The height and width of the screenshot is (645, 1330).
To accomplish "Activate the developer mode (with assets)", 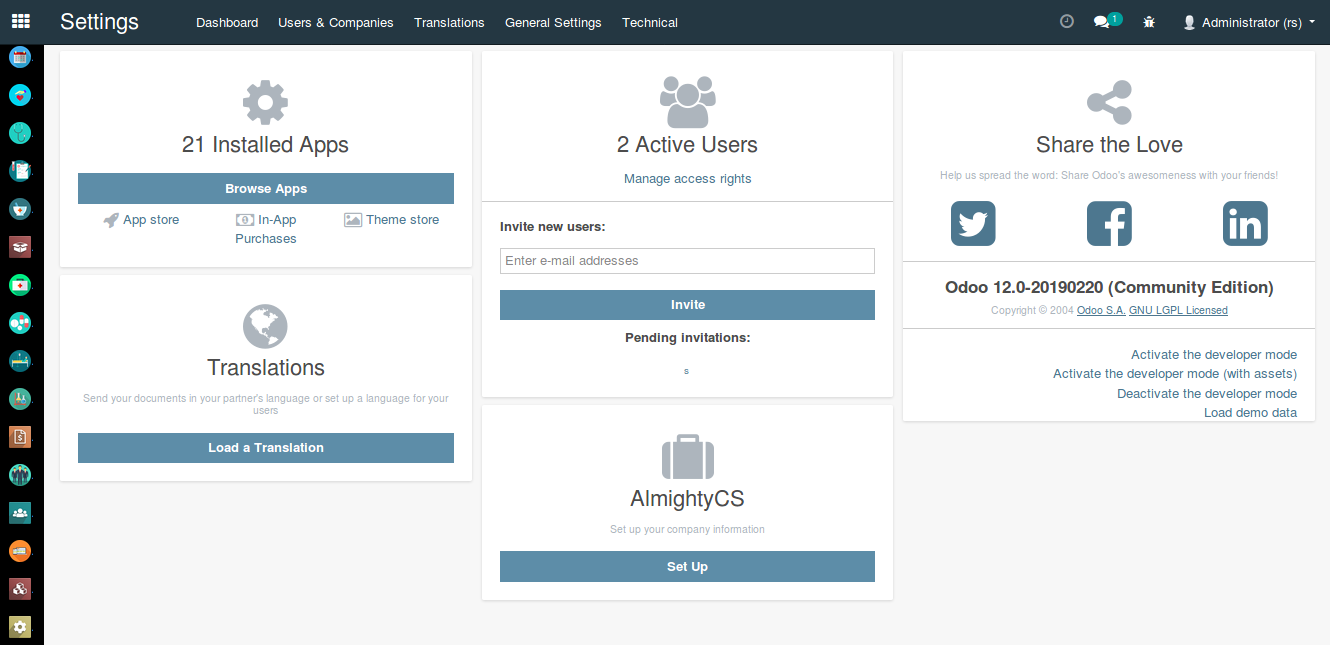I will (1174, 374).
